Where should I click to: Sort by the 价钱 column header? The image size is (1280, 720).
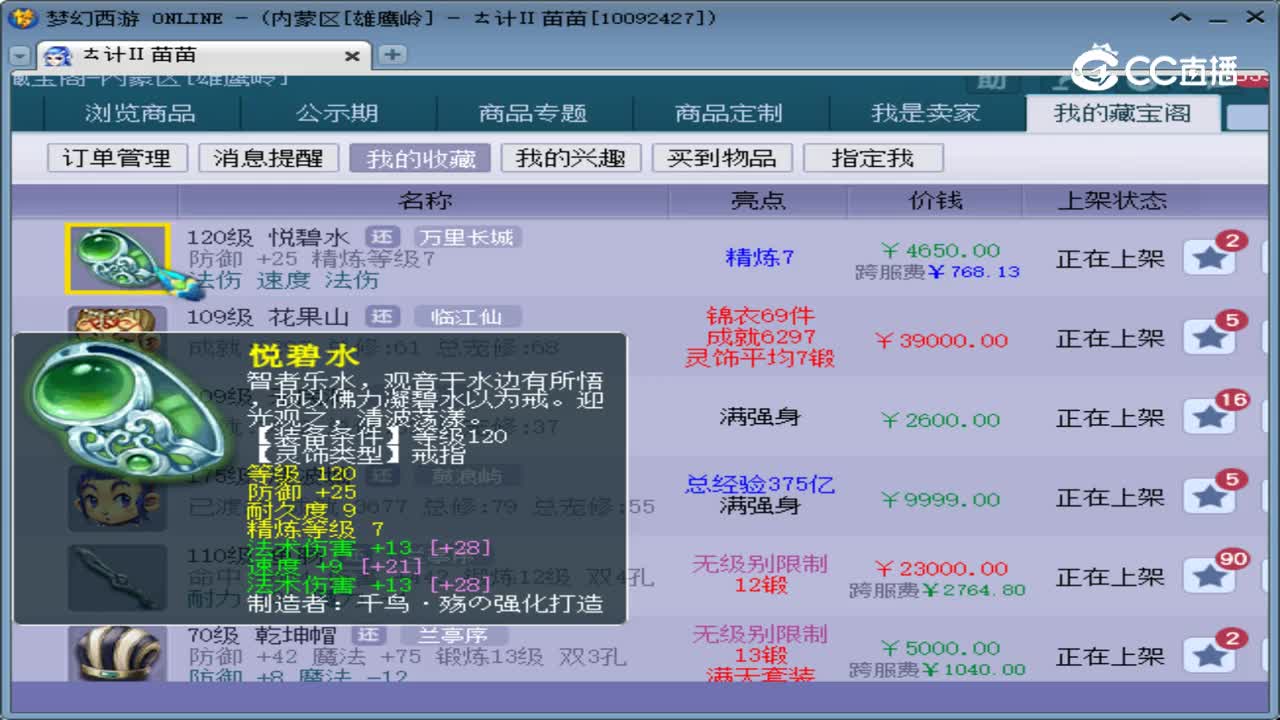(935, 200)
